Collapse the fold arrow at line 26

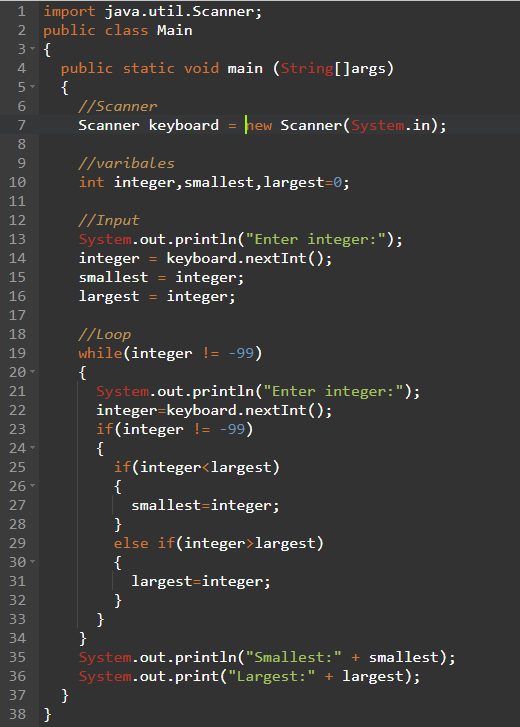(x=32, y=486)
